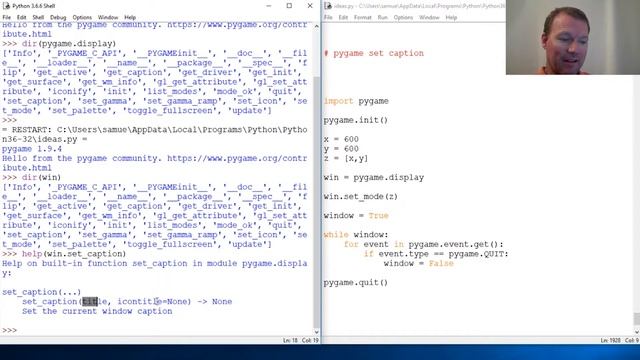Click the editor scrollbar down arrow
The width and height of the screenshot is (640, 360).
pyautogui.click(x=636, y=332)
